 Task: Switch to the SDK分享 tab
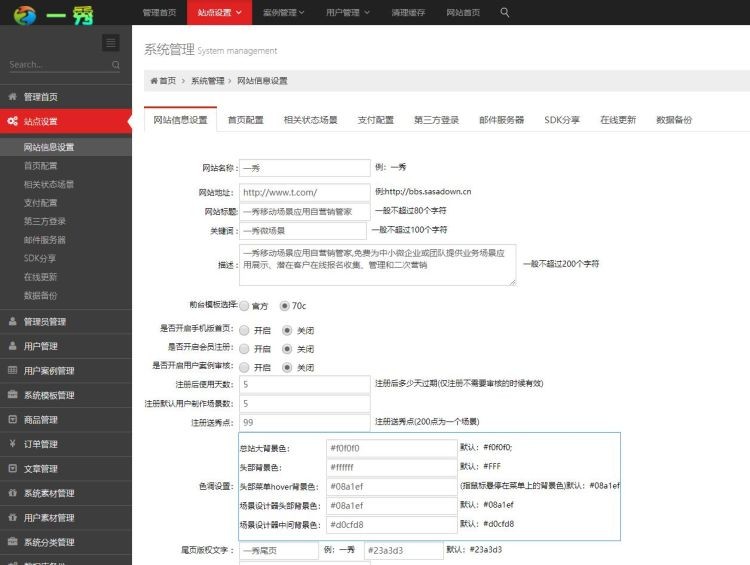[562, 120]
